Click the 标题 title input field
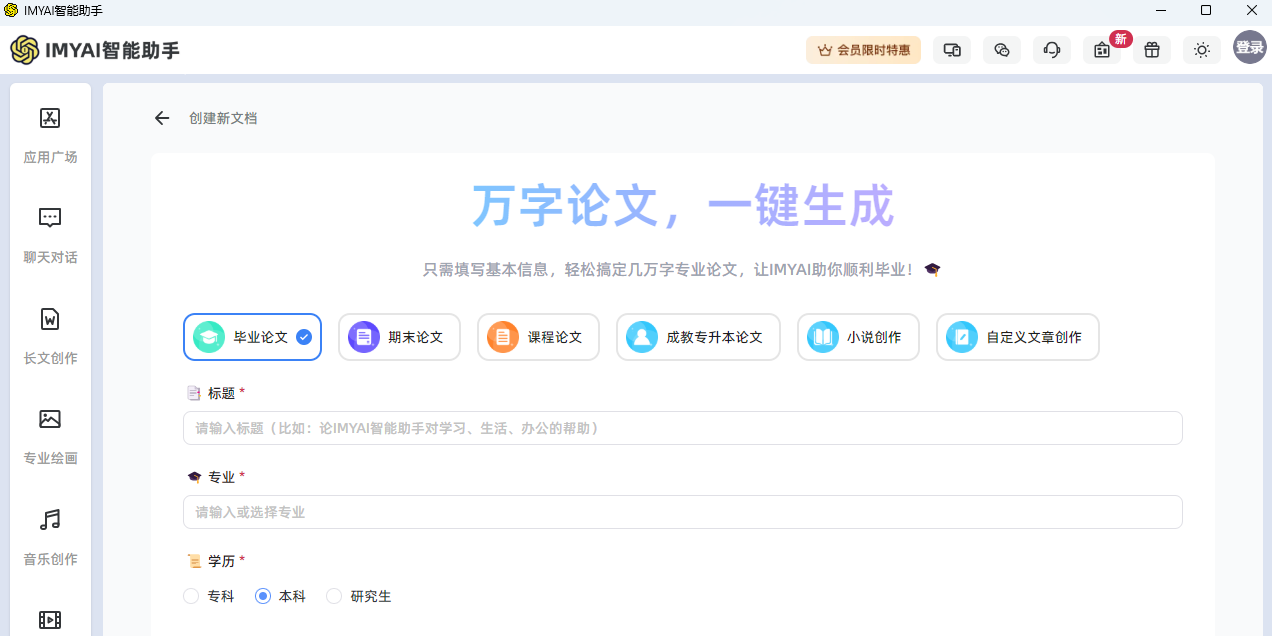Screen dimensions: 1272x636 (x=682, y=428)
